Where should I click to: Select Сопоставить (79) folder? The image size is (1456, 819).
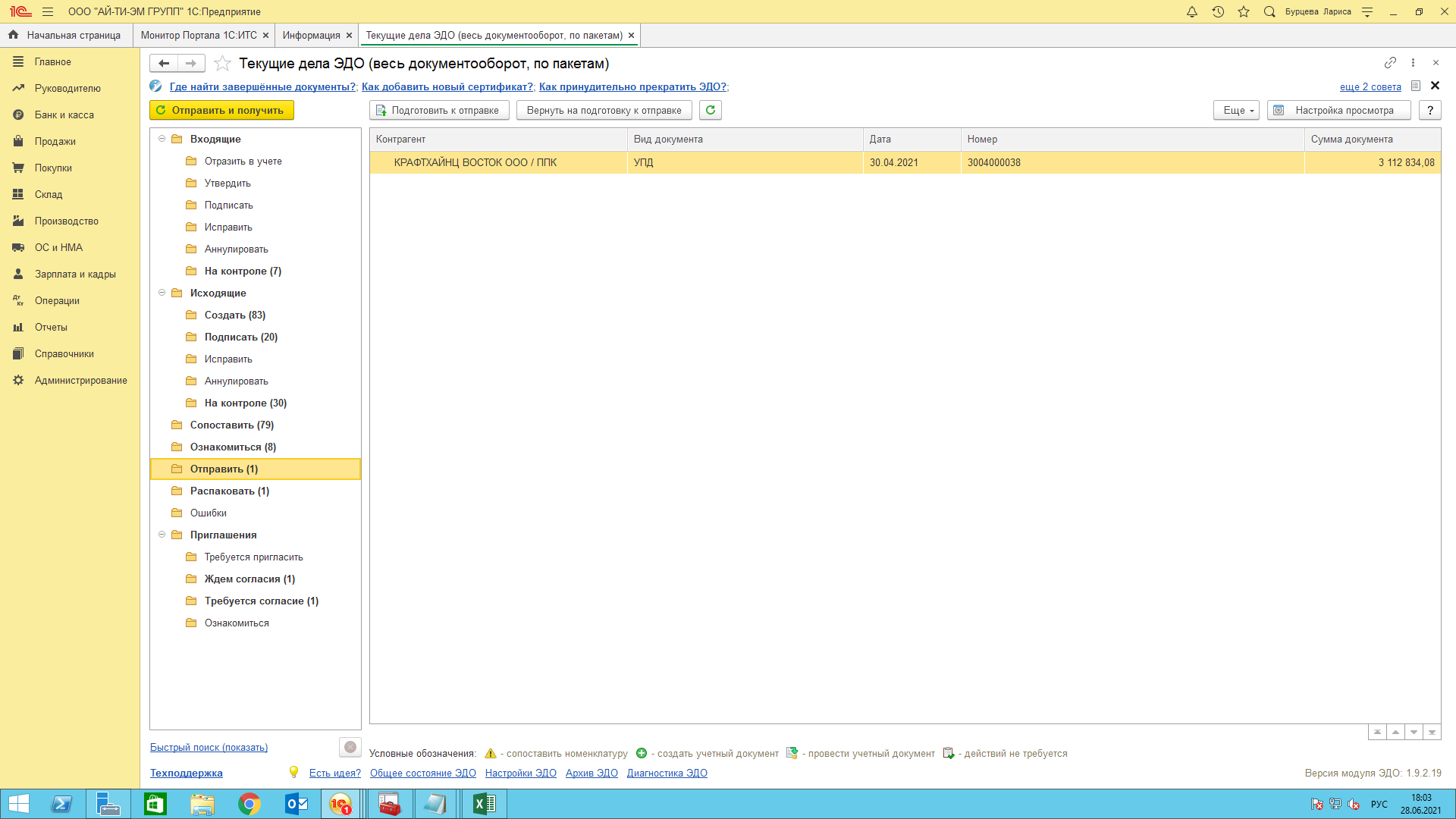point(231,425)
